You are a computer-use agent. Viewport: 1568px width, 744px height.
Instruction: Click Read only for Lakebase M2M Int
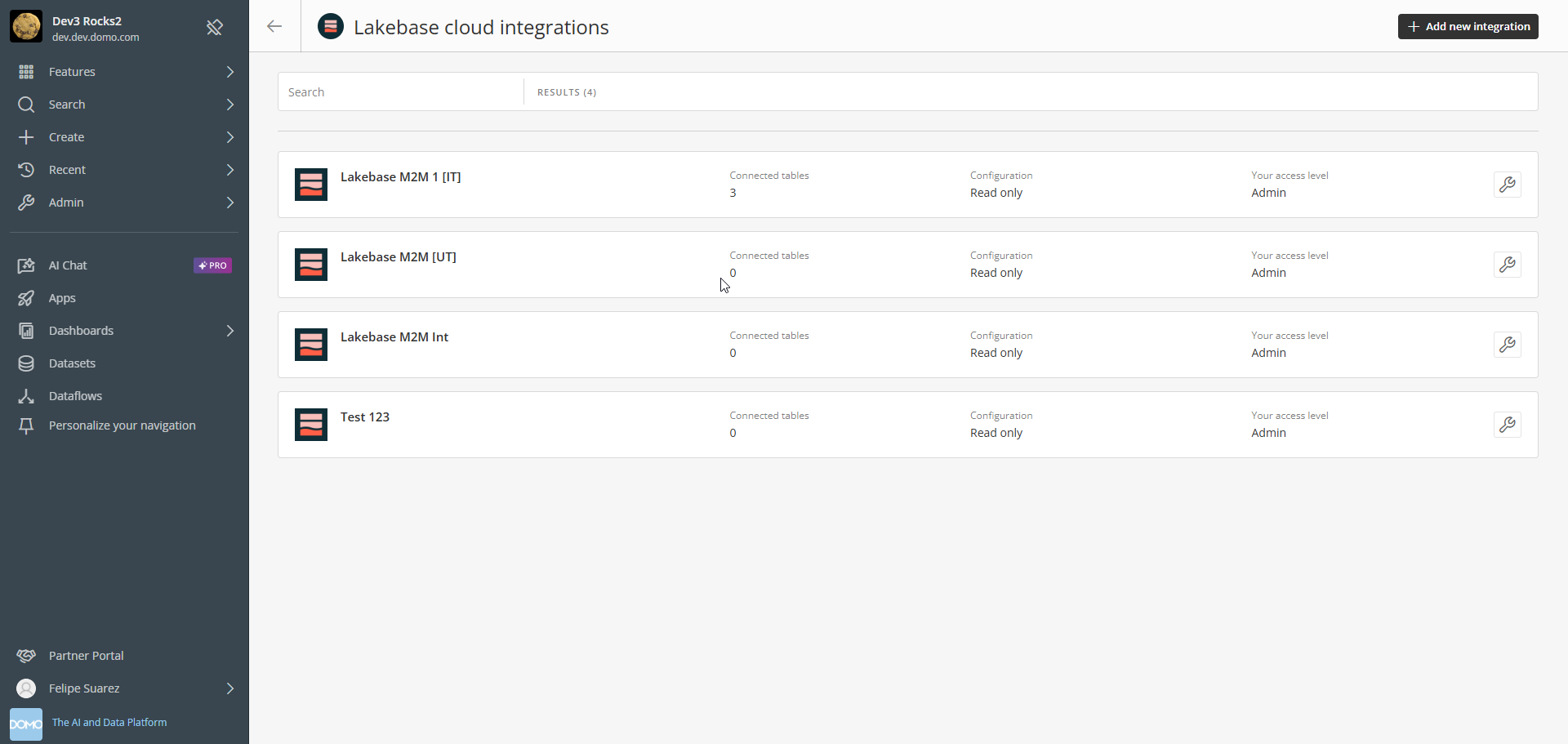tap(996, 353)
